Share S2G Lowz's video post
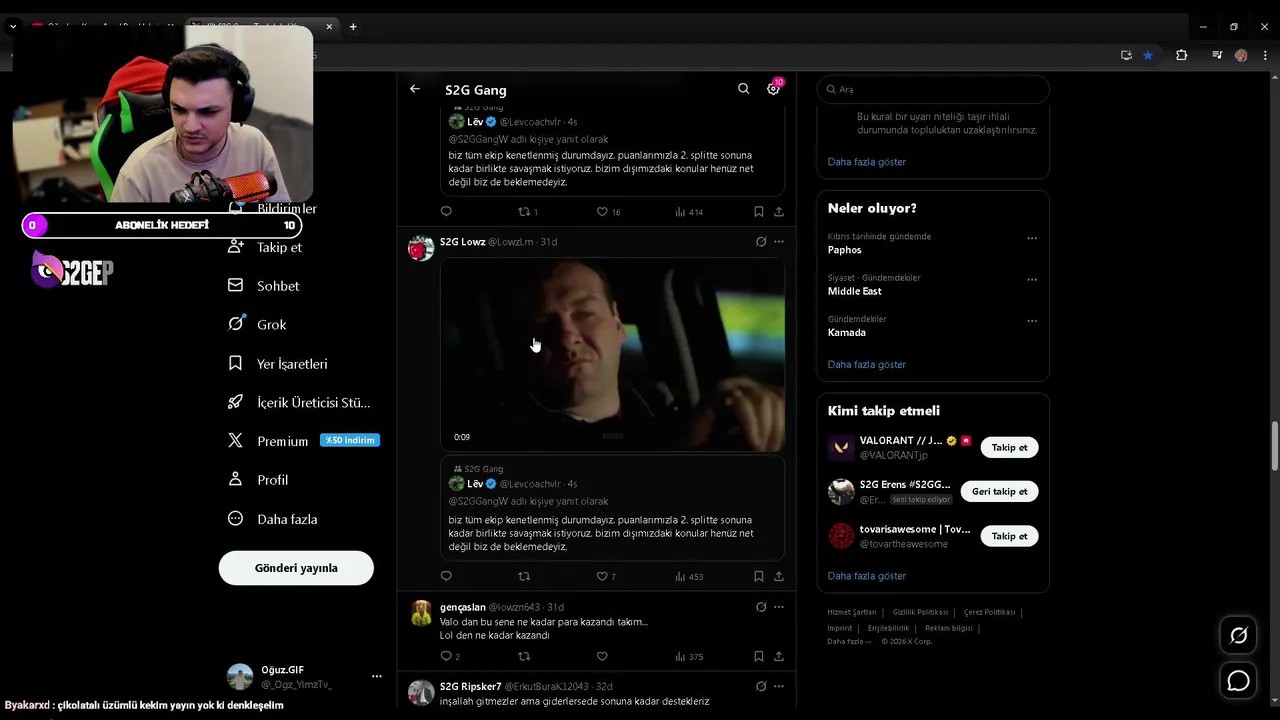The height and width of the screenshot is (720, 1280). click(x=779, y=576)
